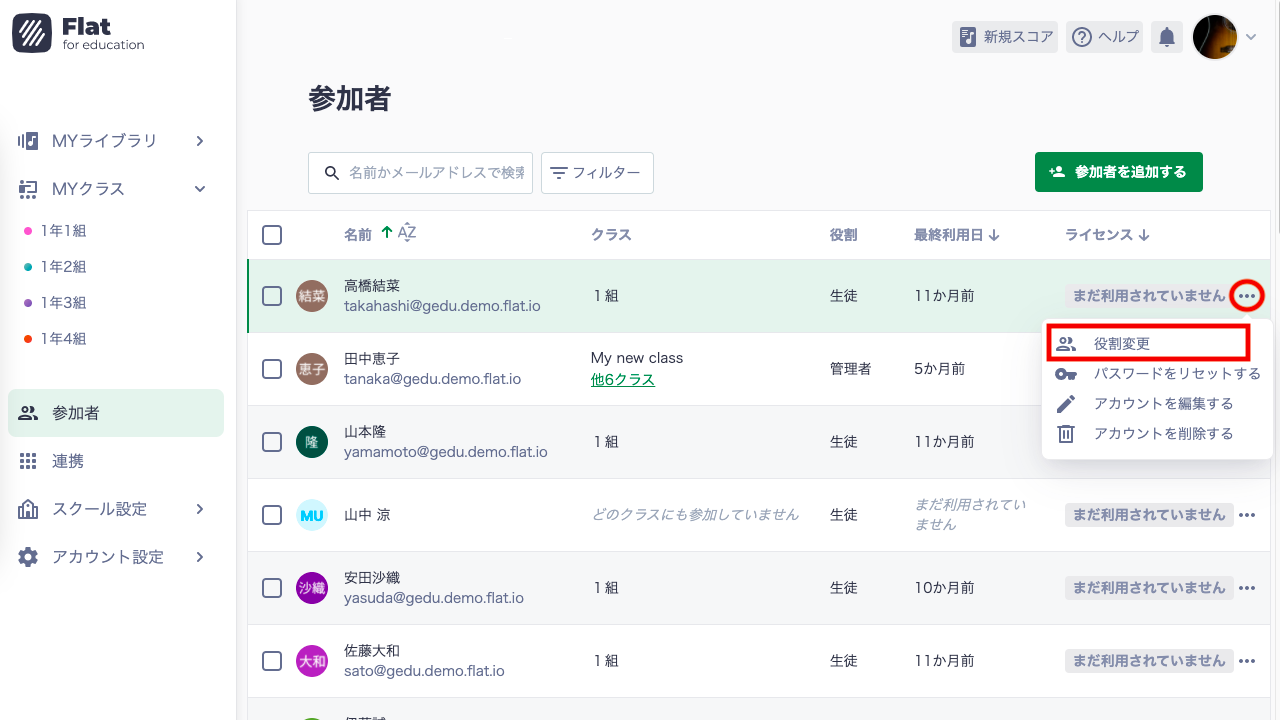Screen dimensions: 1280x720
Task: Expand the スクール設定 section
Action: coord(199,508)
